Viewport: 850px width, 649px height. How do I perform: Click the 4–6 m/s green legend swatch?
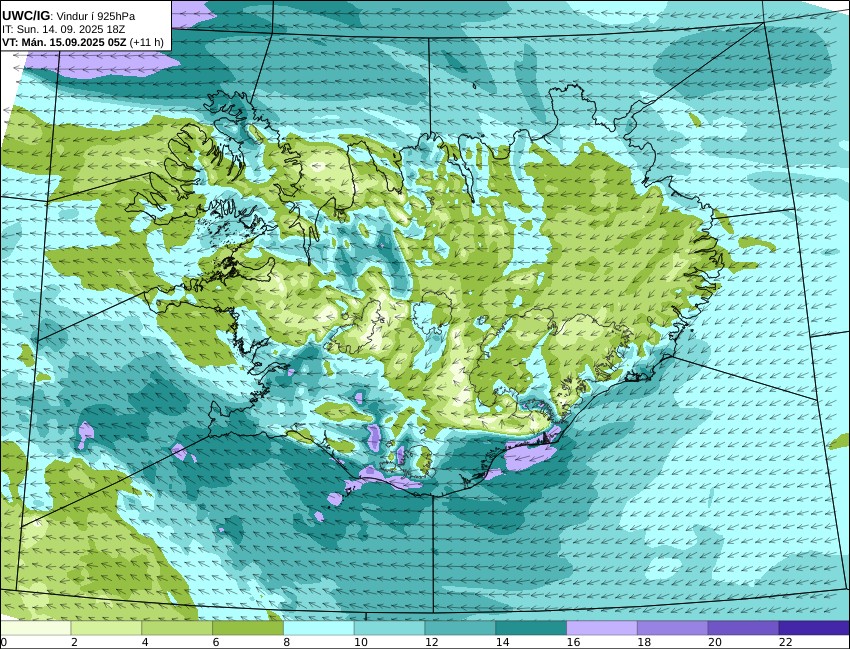click(x=177, y=628)
